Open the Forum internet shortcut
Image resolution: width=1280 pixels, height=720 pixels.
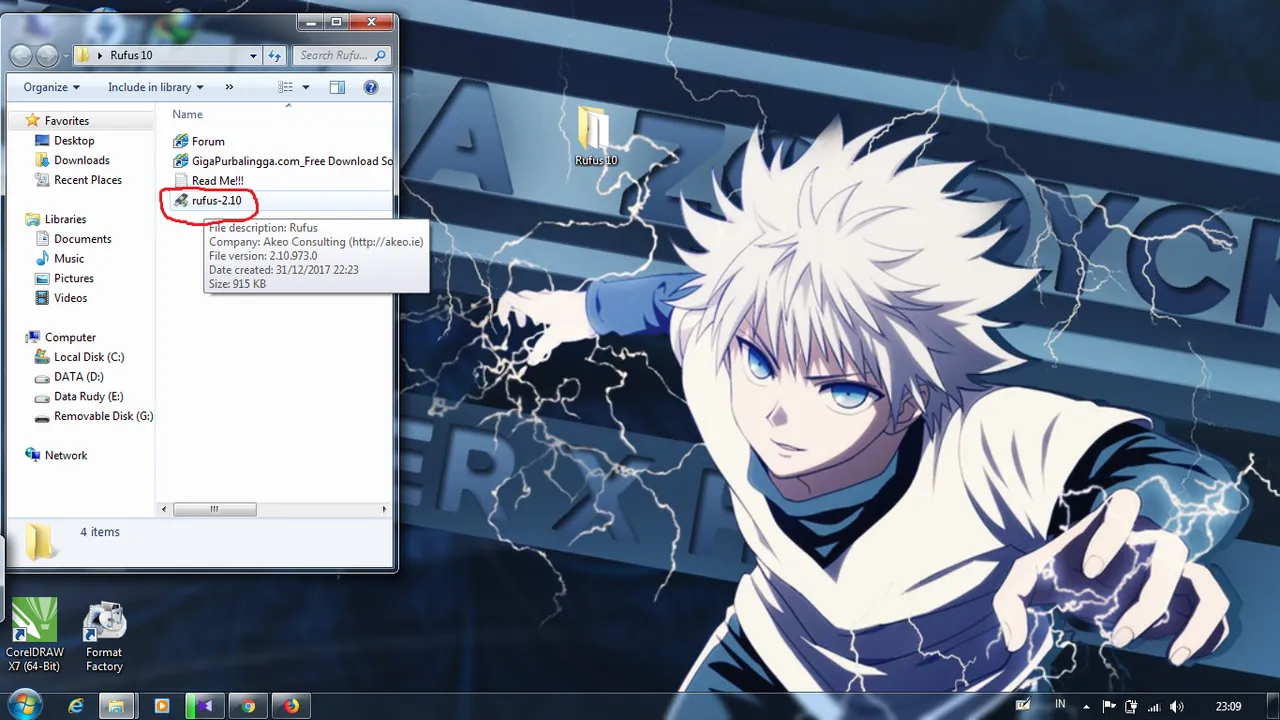pyautogui.click(x=198, y=141)
